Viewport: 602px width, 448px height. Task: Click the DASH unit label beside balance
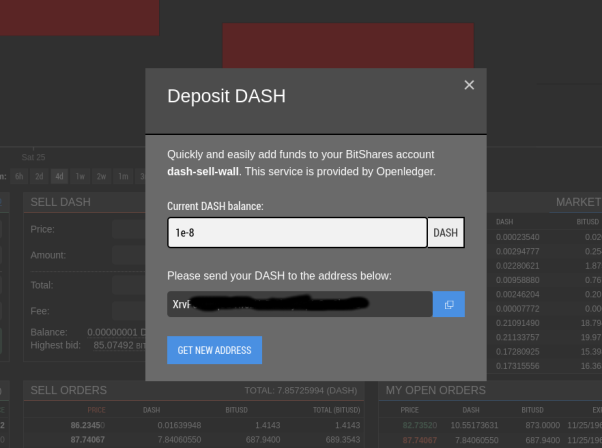[x=446, y=233]
